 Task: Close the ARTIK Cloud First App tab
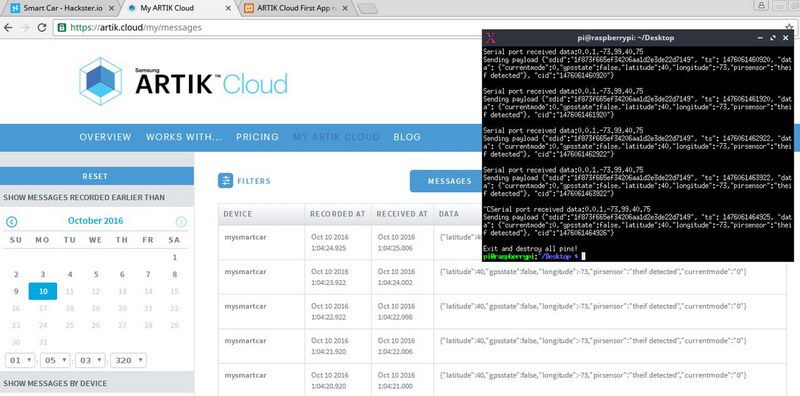(345, 9)
